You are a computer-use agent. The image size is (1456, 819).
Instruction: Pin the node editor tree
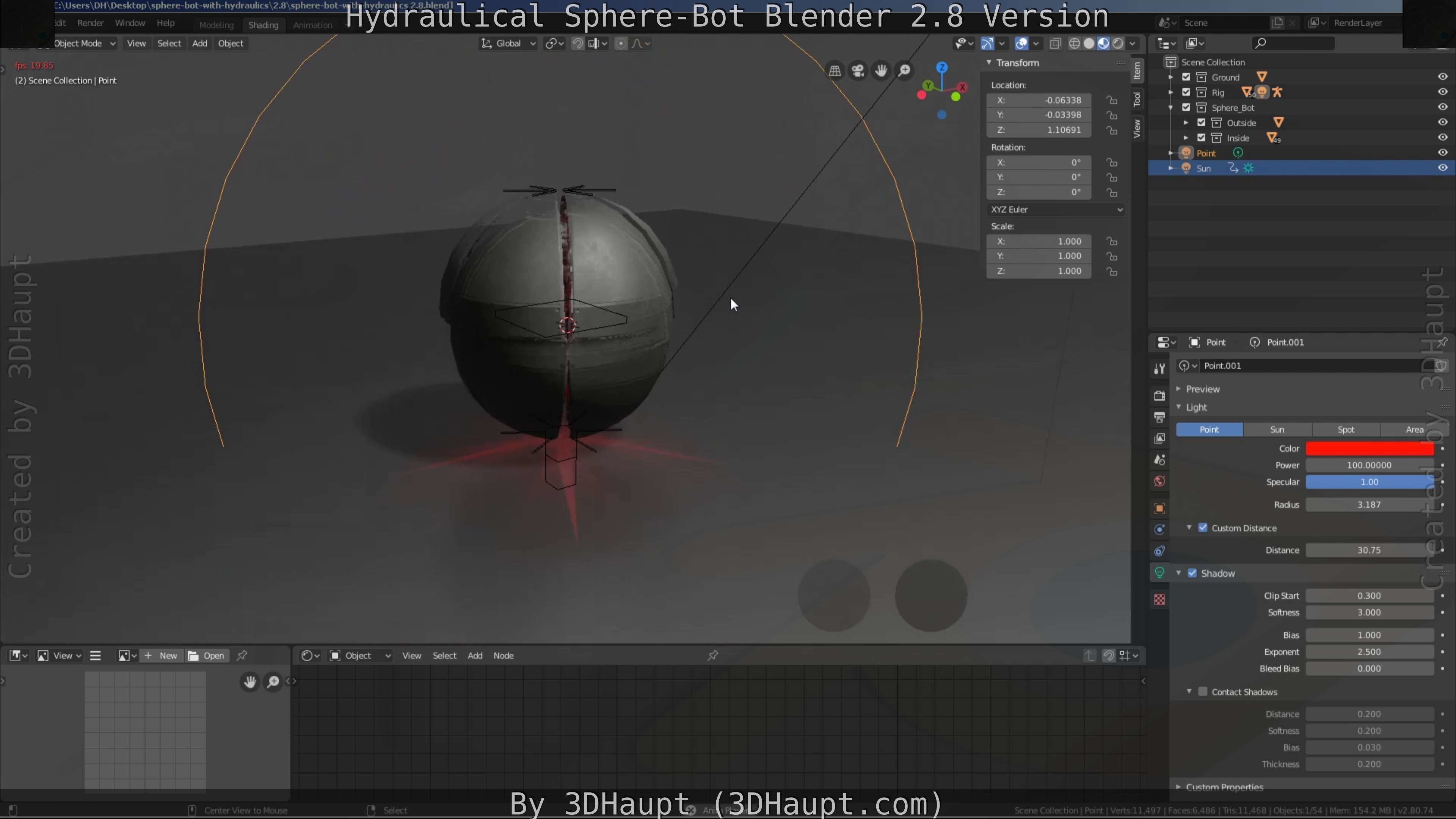[713, 656]
